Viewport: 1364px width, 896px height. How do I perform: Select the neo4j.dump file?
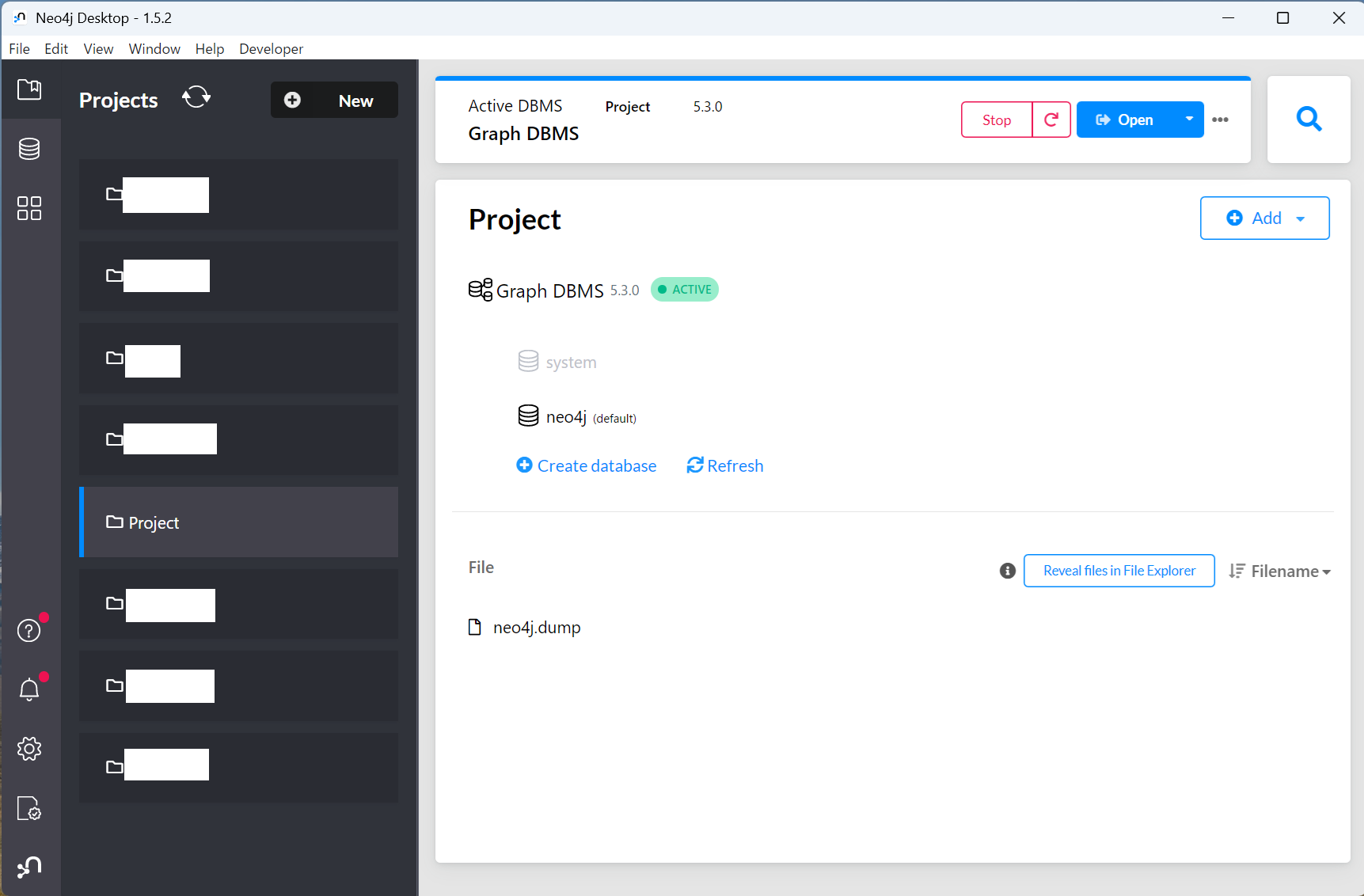[x=536, y=627]
